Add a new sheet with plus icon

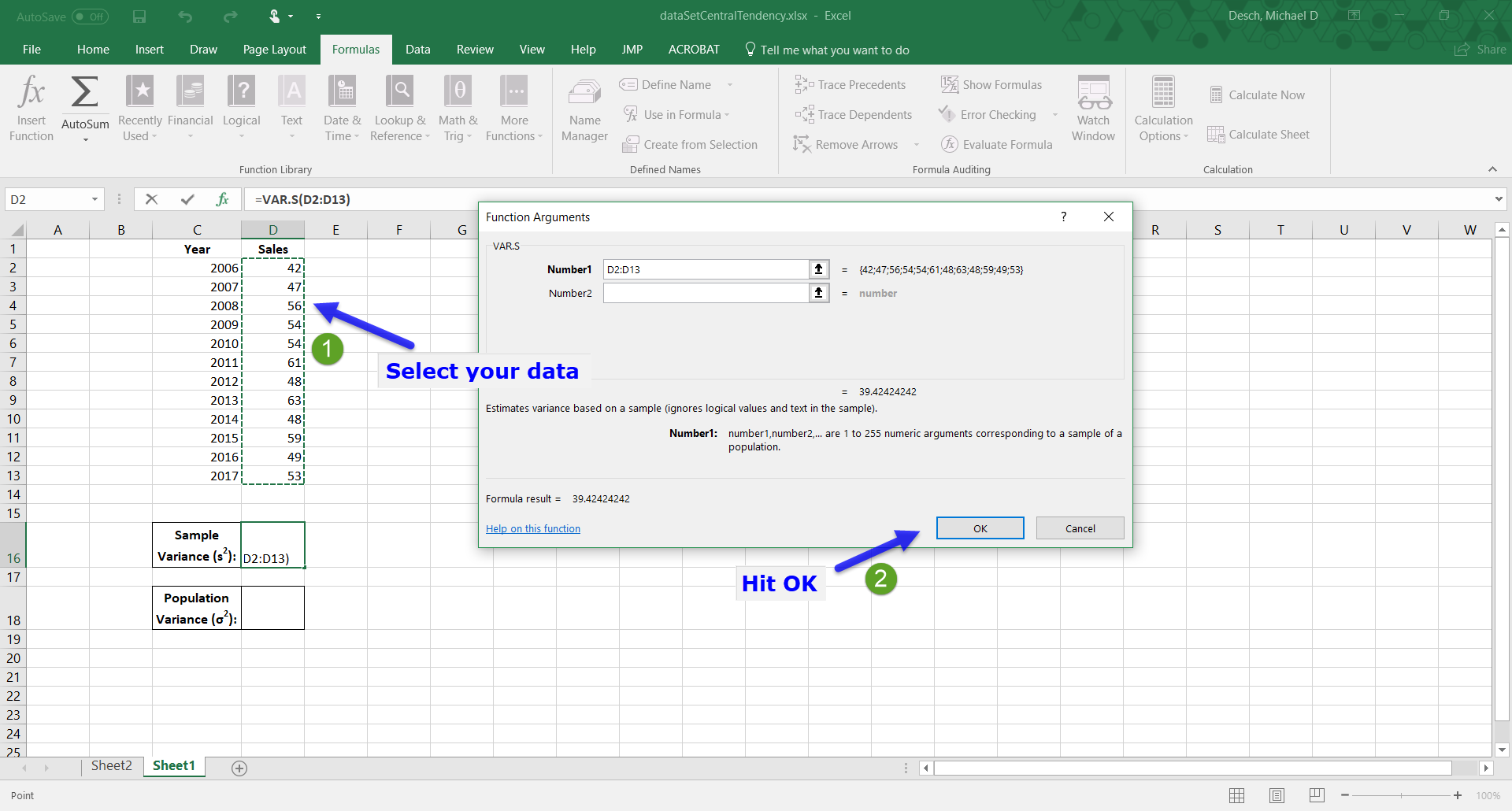click(239, 768)
